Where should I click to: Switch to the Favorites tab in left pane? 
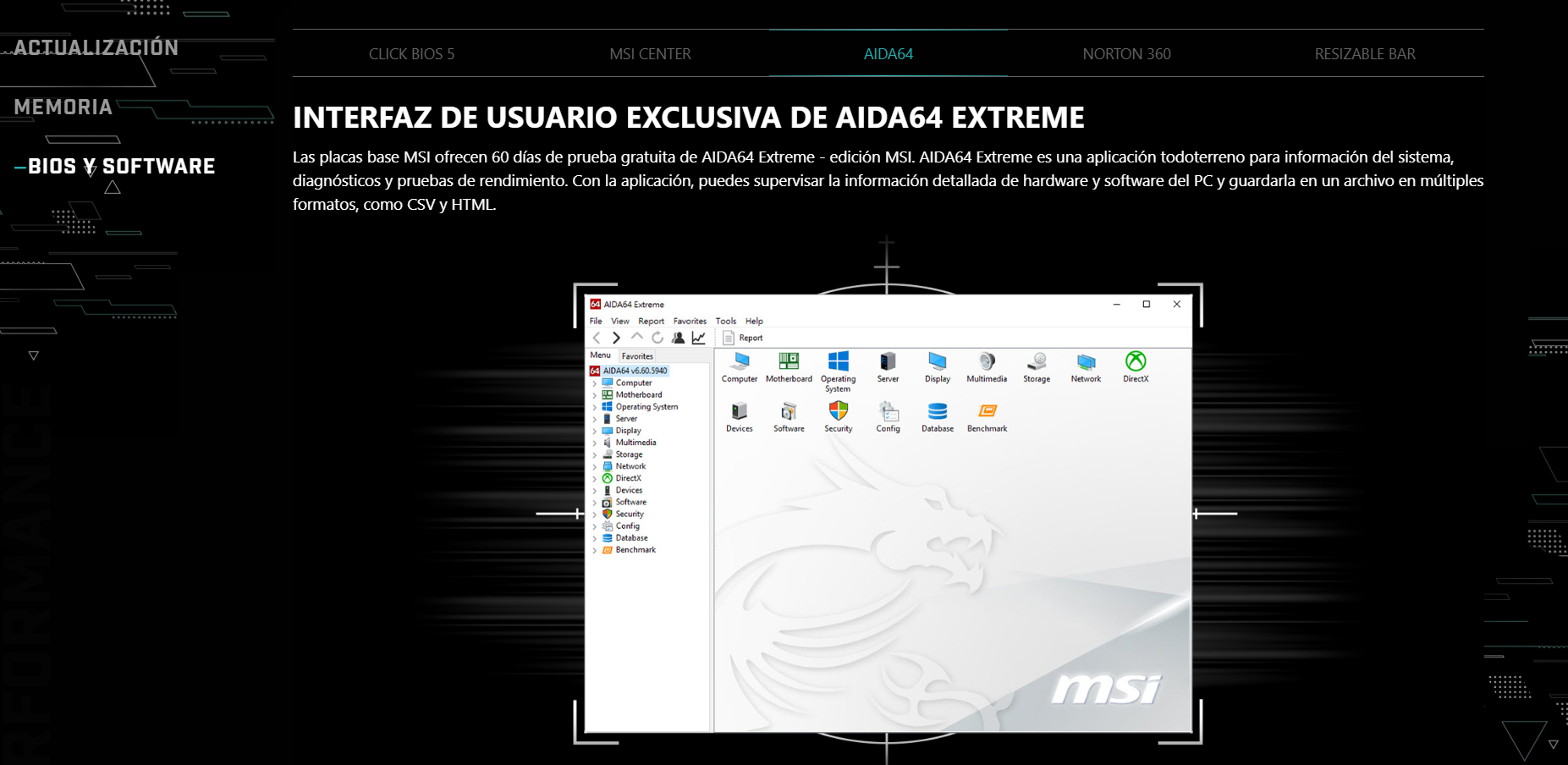tap(637, 356)
